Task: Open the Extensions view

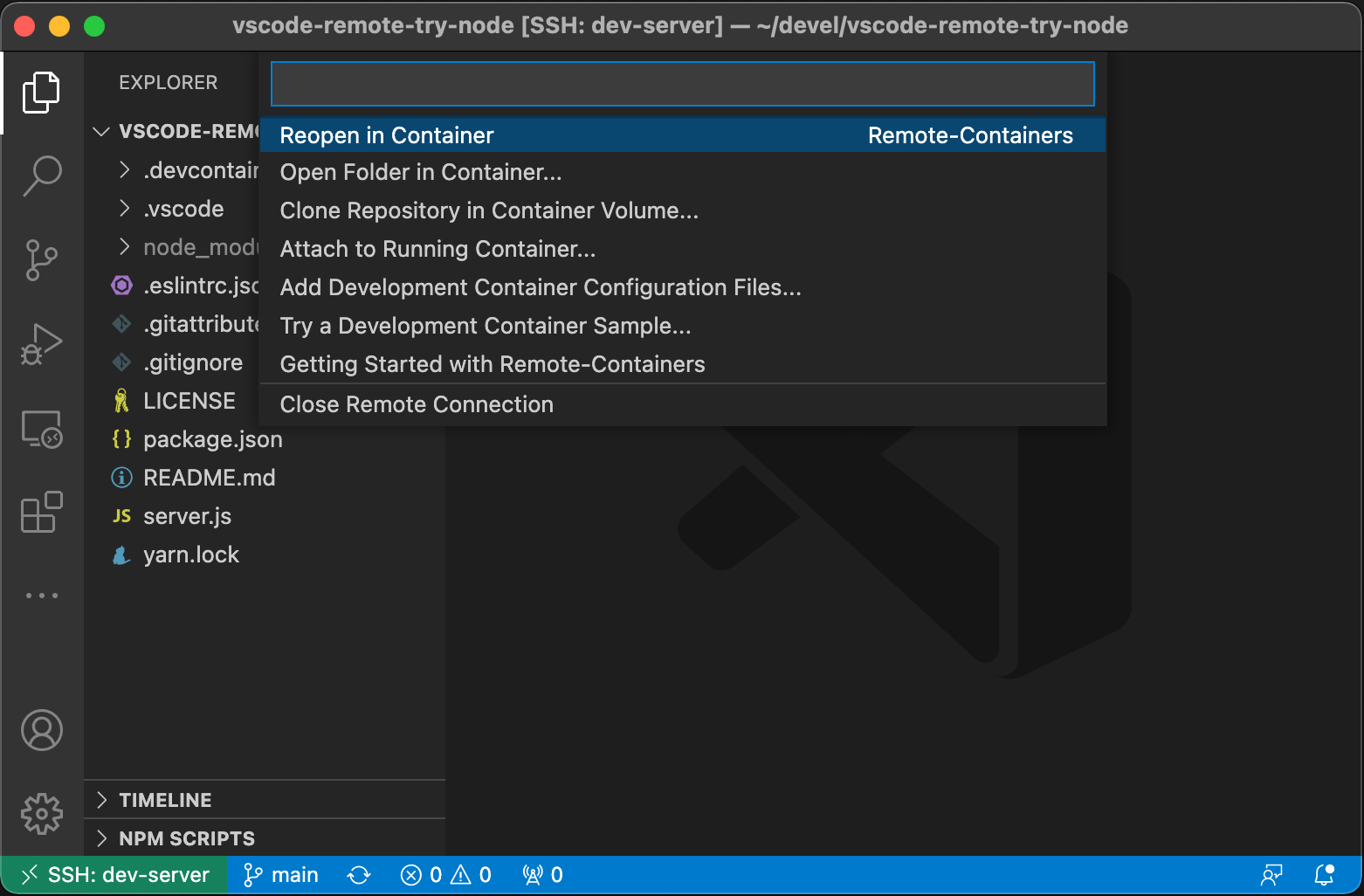Action: (x=42, y=513)
